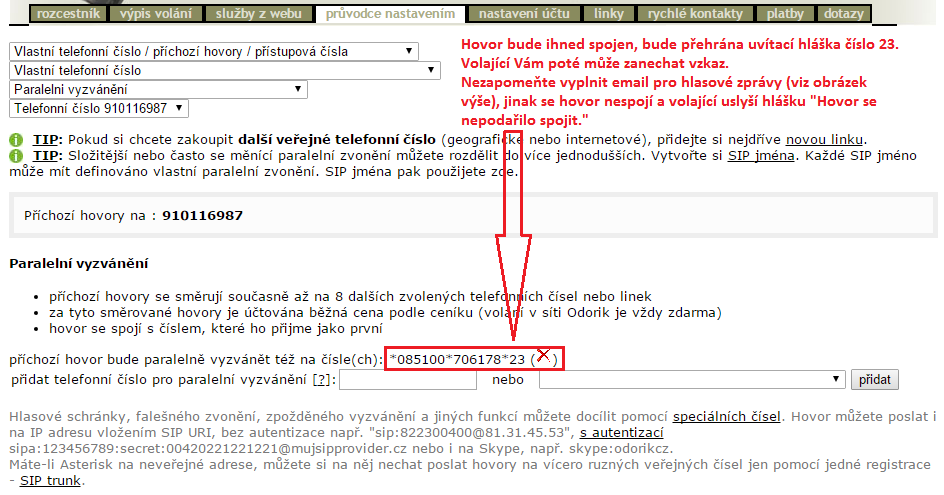
Task: Open the 'SIP jména' link
Action: pos(759,156)
